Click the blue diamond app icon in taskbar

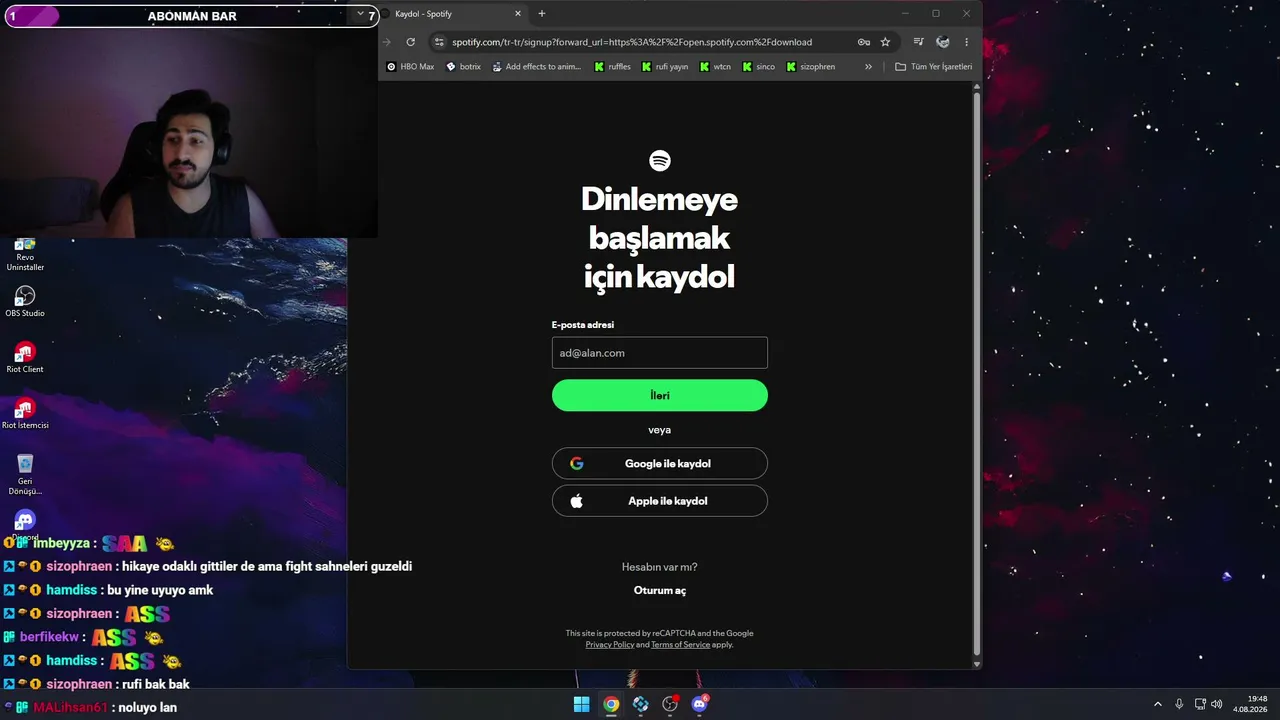(x=641, y=704)
